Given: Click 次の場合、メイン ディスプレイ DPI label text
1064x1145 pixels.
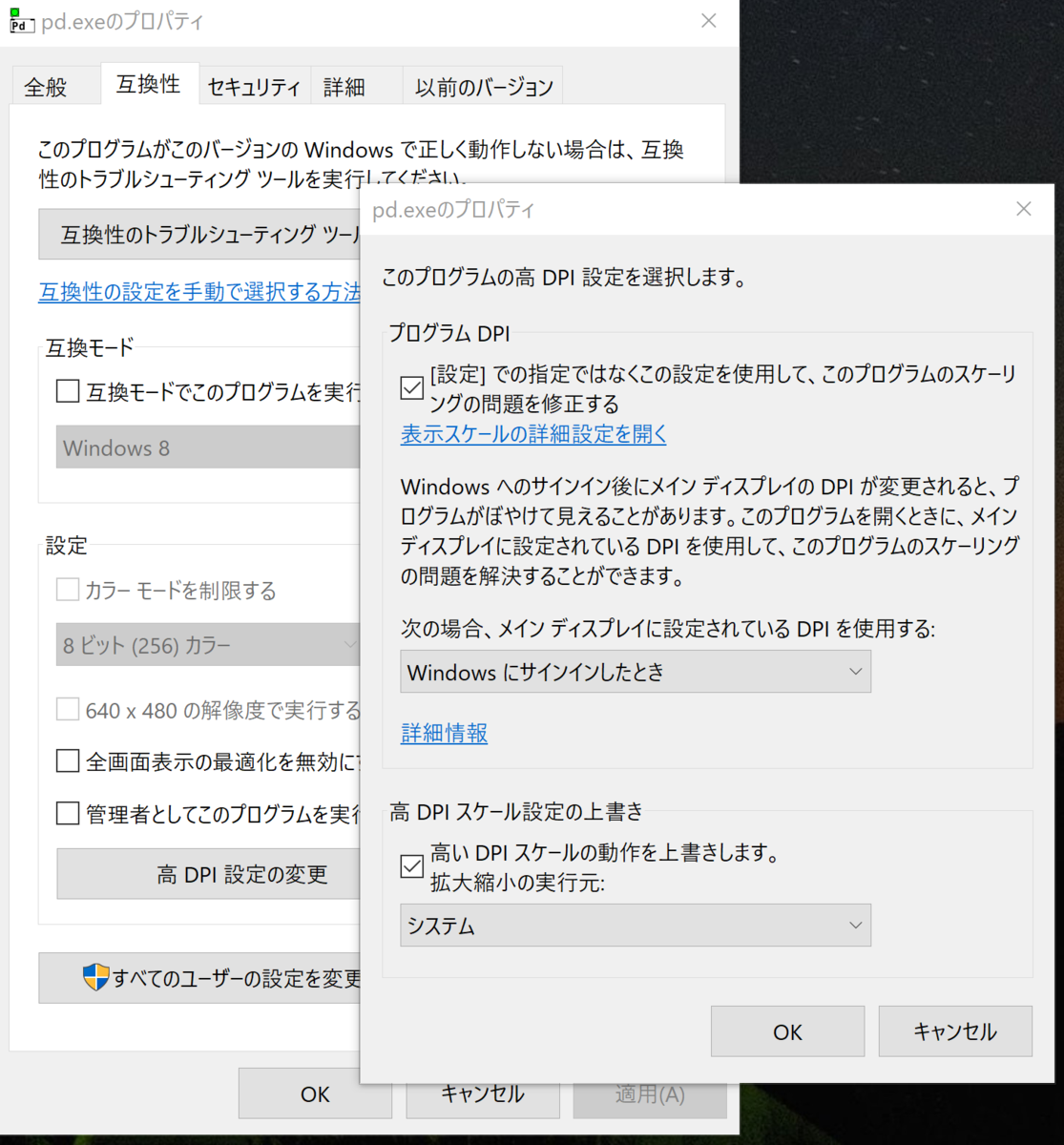Looking at the screenshot, I should tap(668, 628).
